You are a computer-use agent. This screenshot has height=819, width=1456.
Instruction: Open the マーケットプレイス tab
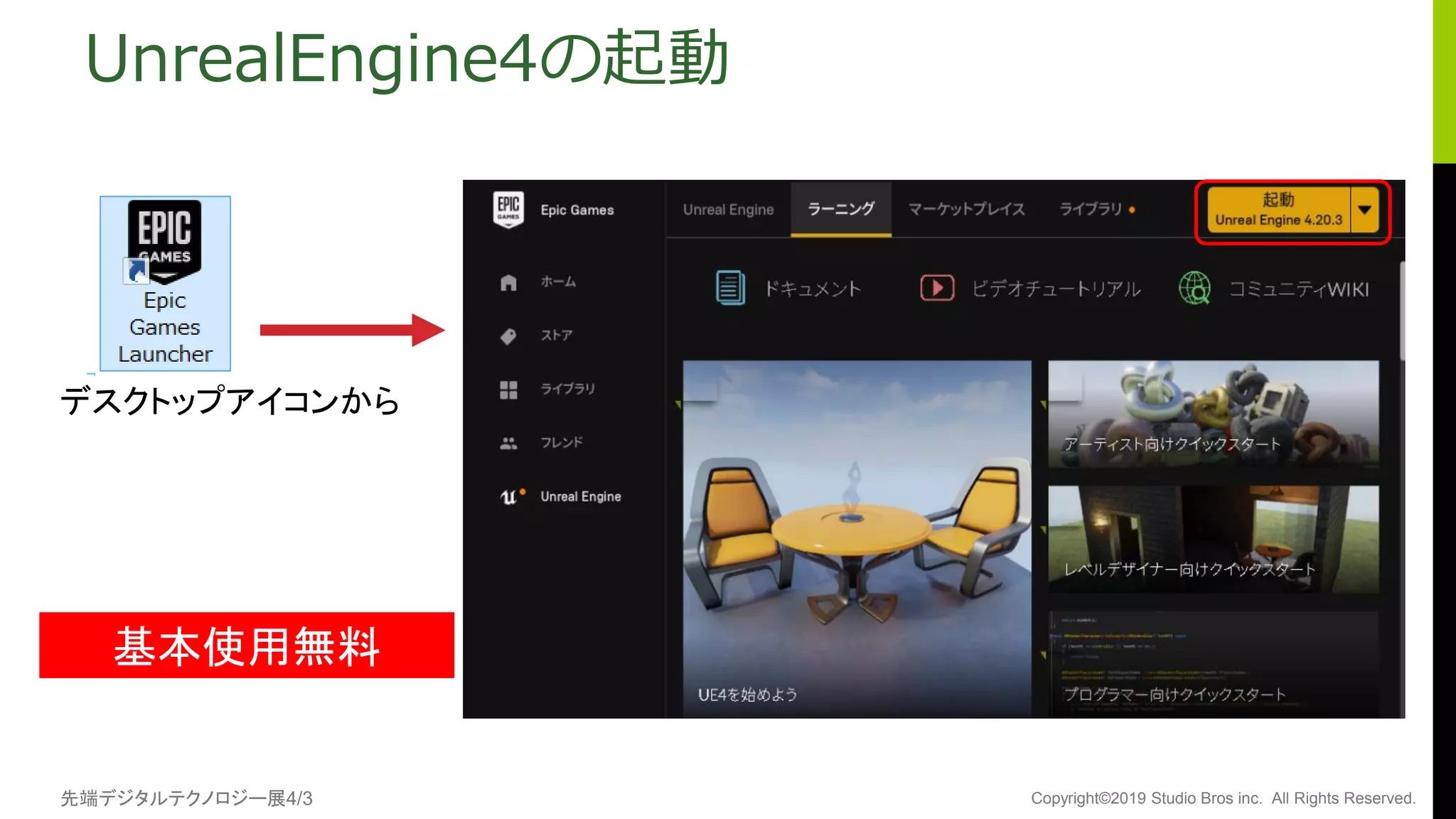tap(967, 210)
